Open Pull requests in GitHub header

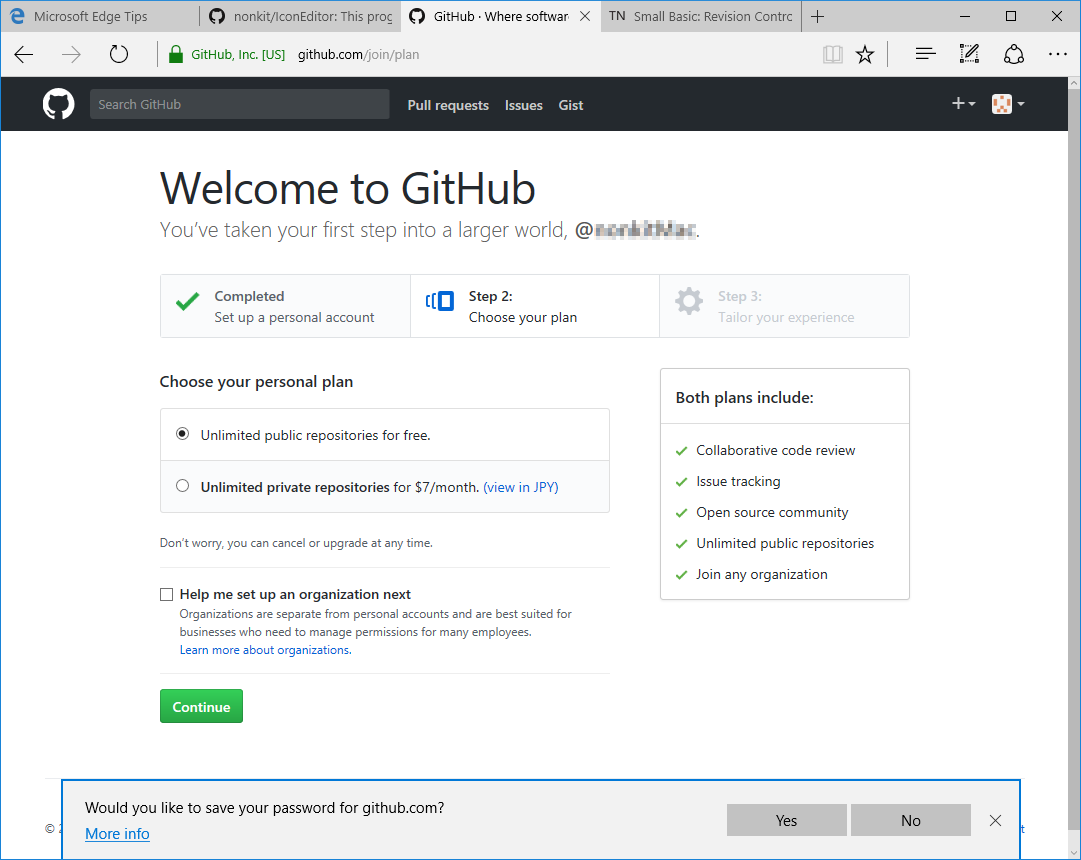448,105
